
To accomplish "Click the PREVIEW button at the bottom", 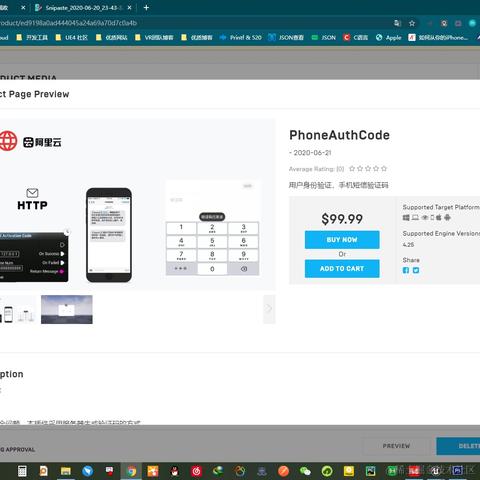I will click(396, 446).
